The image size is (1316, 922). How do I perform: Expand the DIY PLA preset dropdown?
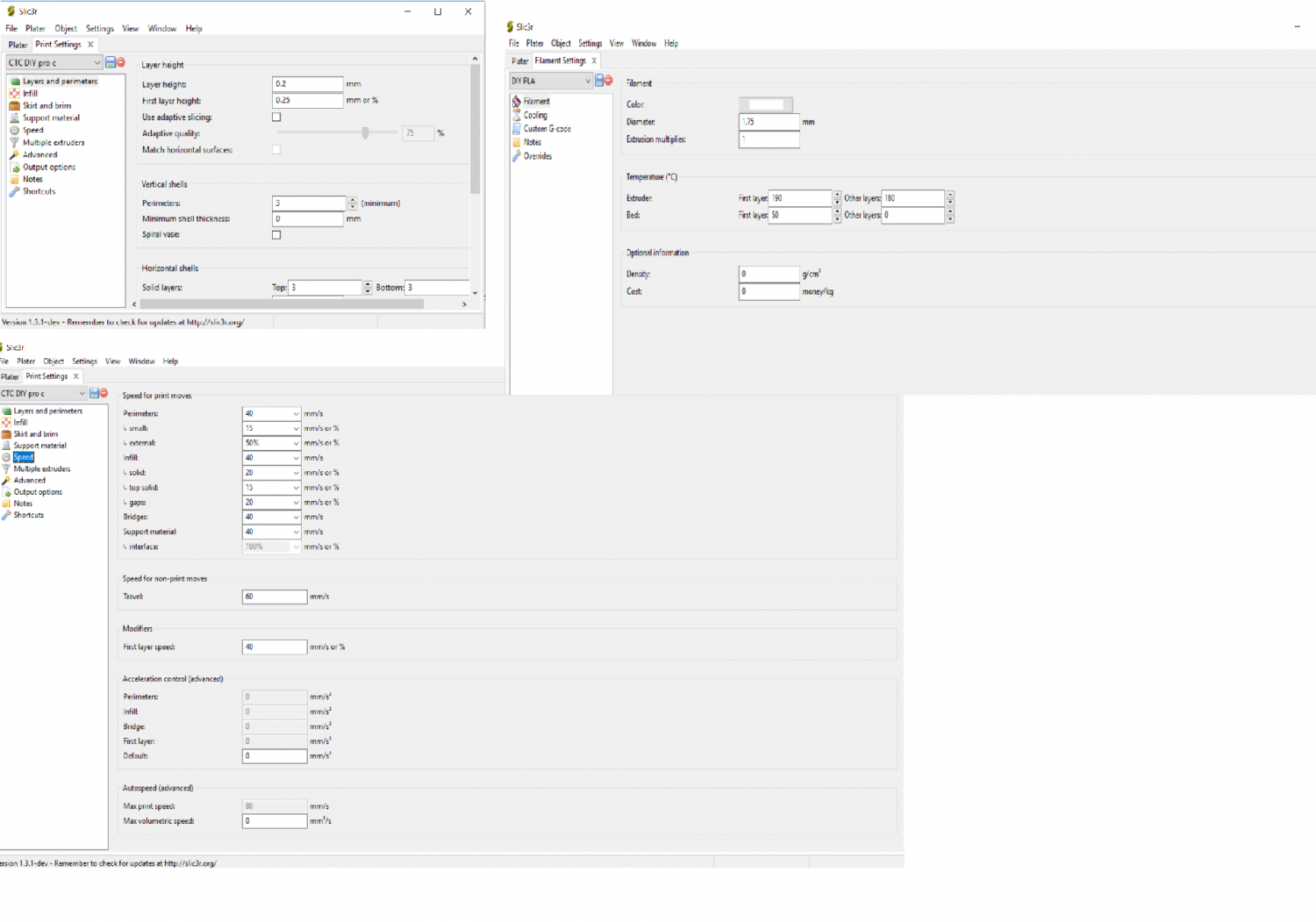pyautogui.click(x=587, y=81)
